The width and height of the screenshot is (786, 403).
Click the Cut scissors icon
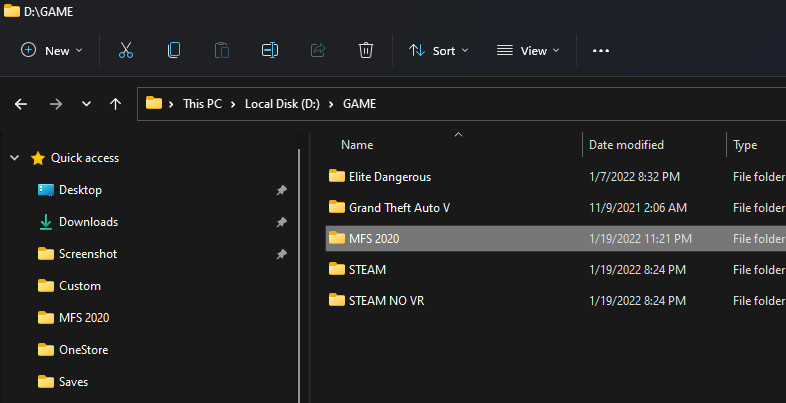coord(126,50)
